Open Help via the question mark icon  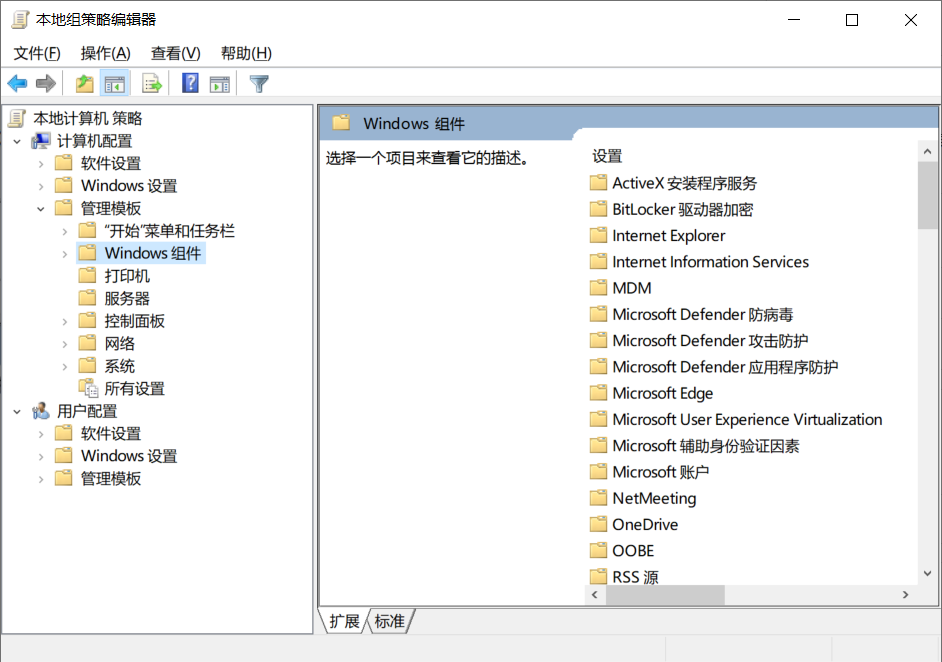click(190, 84)
